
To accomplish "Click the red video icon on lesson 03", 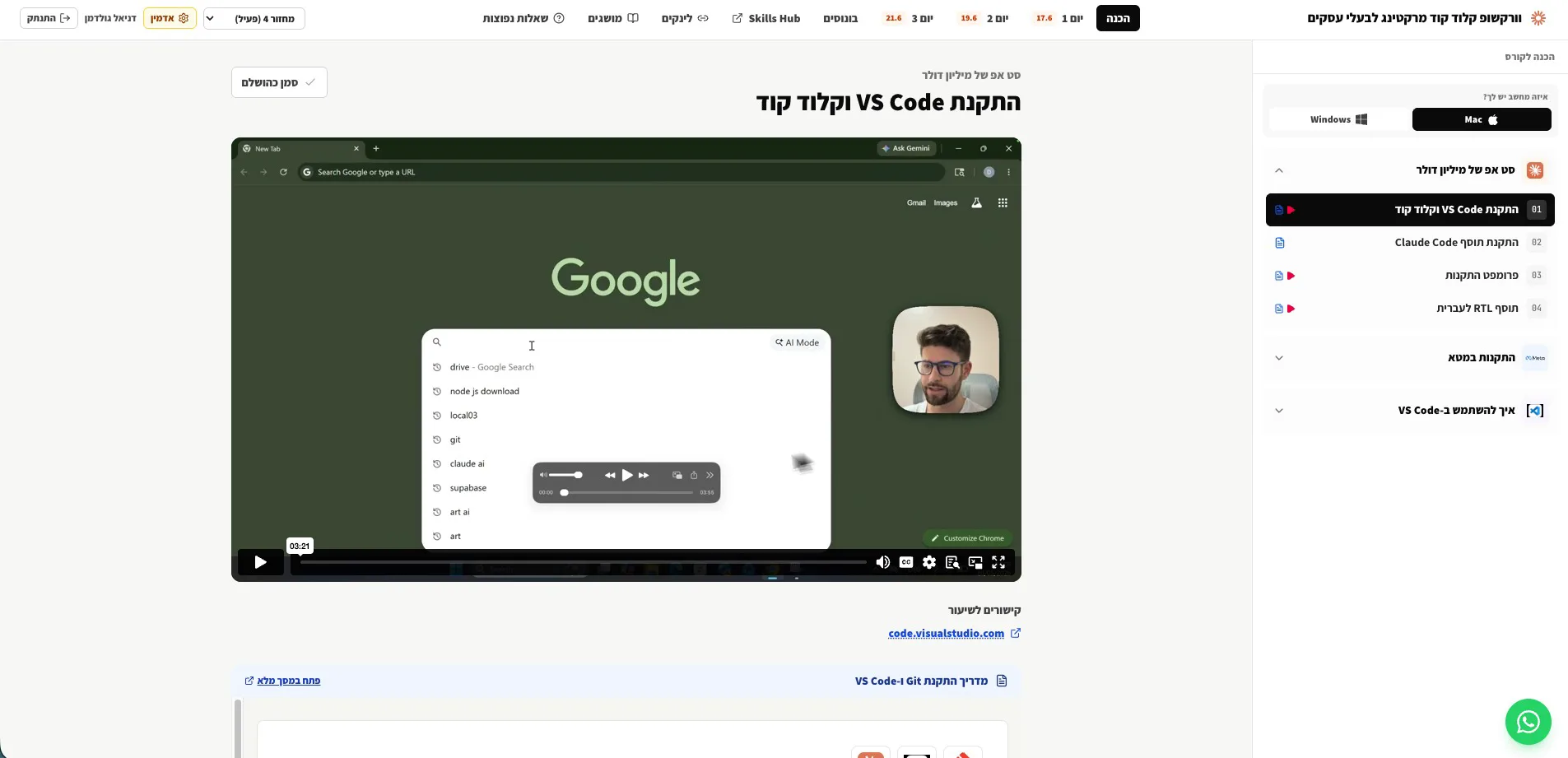I will click(1291, 276).
